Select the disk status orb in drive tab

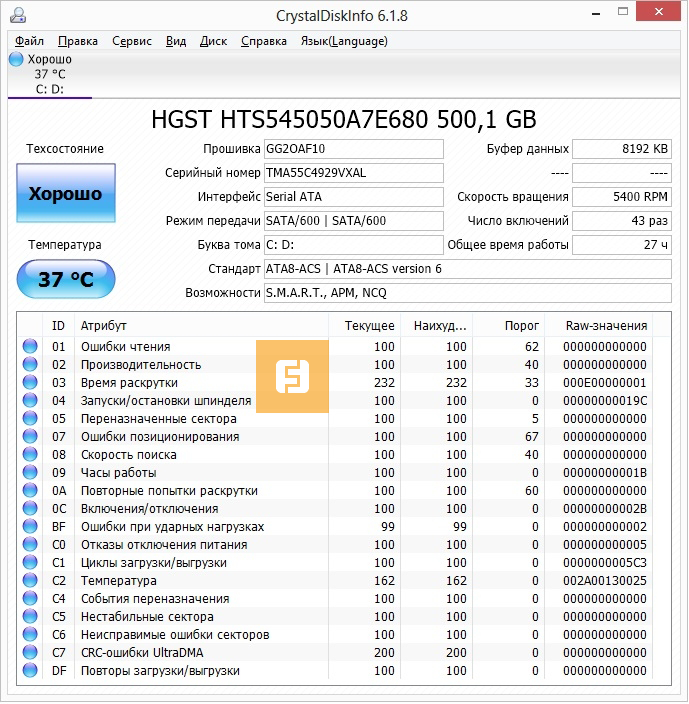[x=16, y=59]
